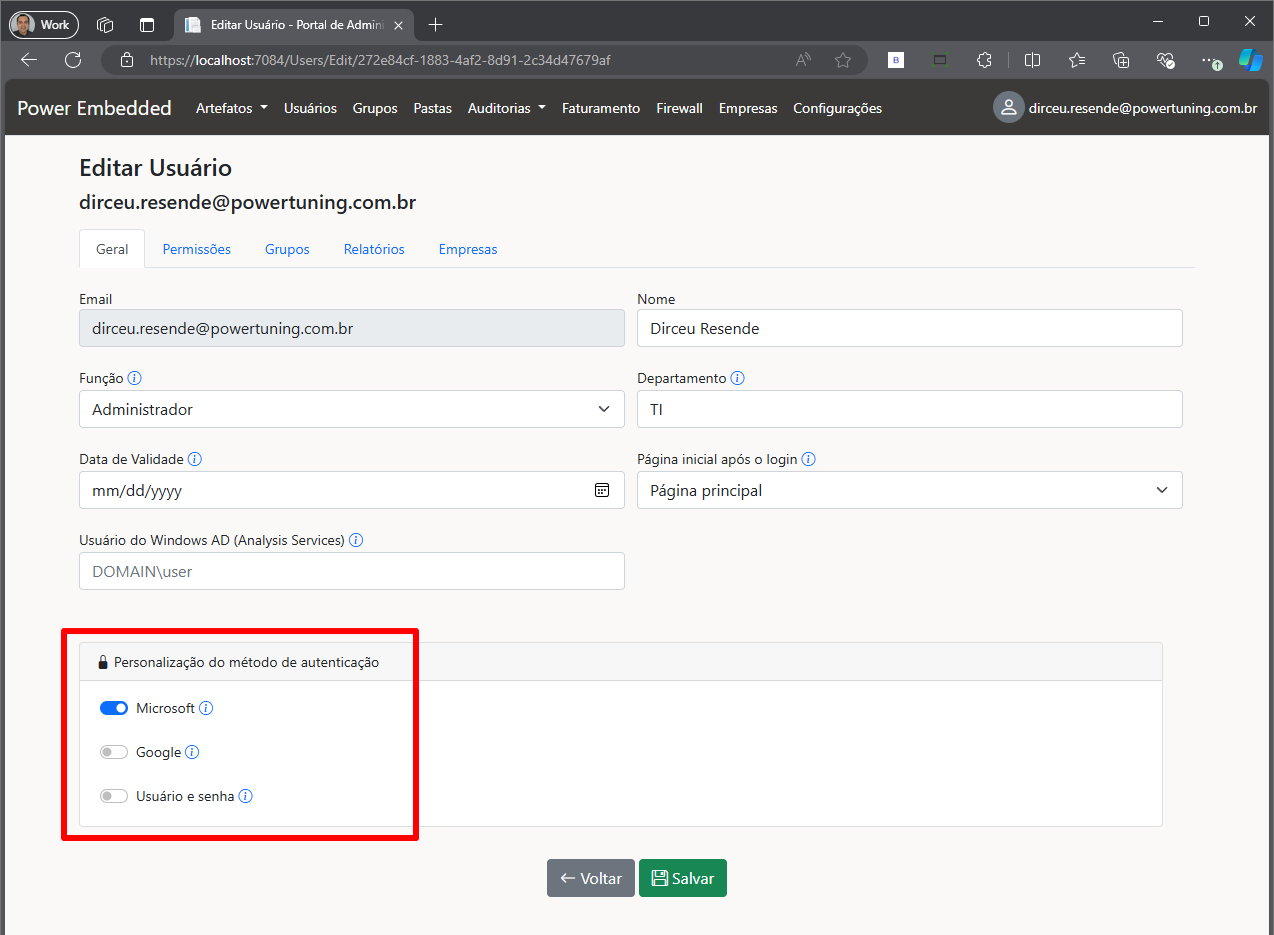Screen dimensions: 1274x935
Task: Open the Relatórios tab
Action: (374, 249)
